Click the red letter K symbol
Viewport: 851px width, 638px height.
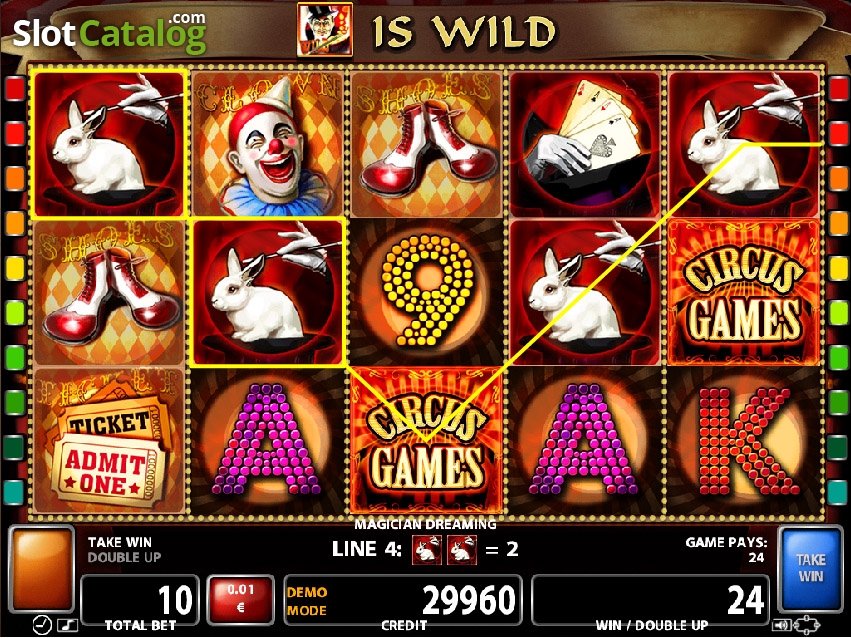744,441
